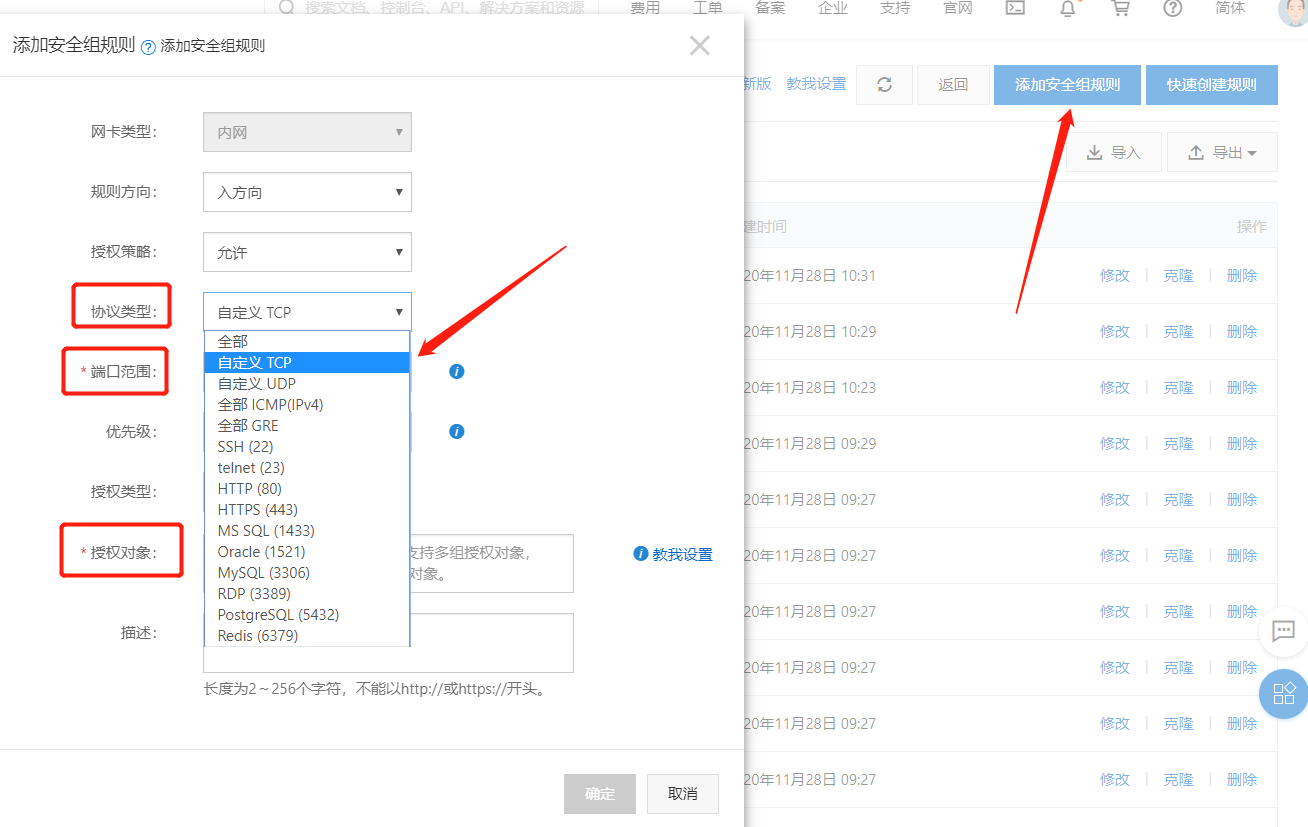Click 克隆 in the 09:29 row

1178,443
